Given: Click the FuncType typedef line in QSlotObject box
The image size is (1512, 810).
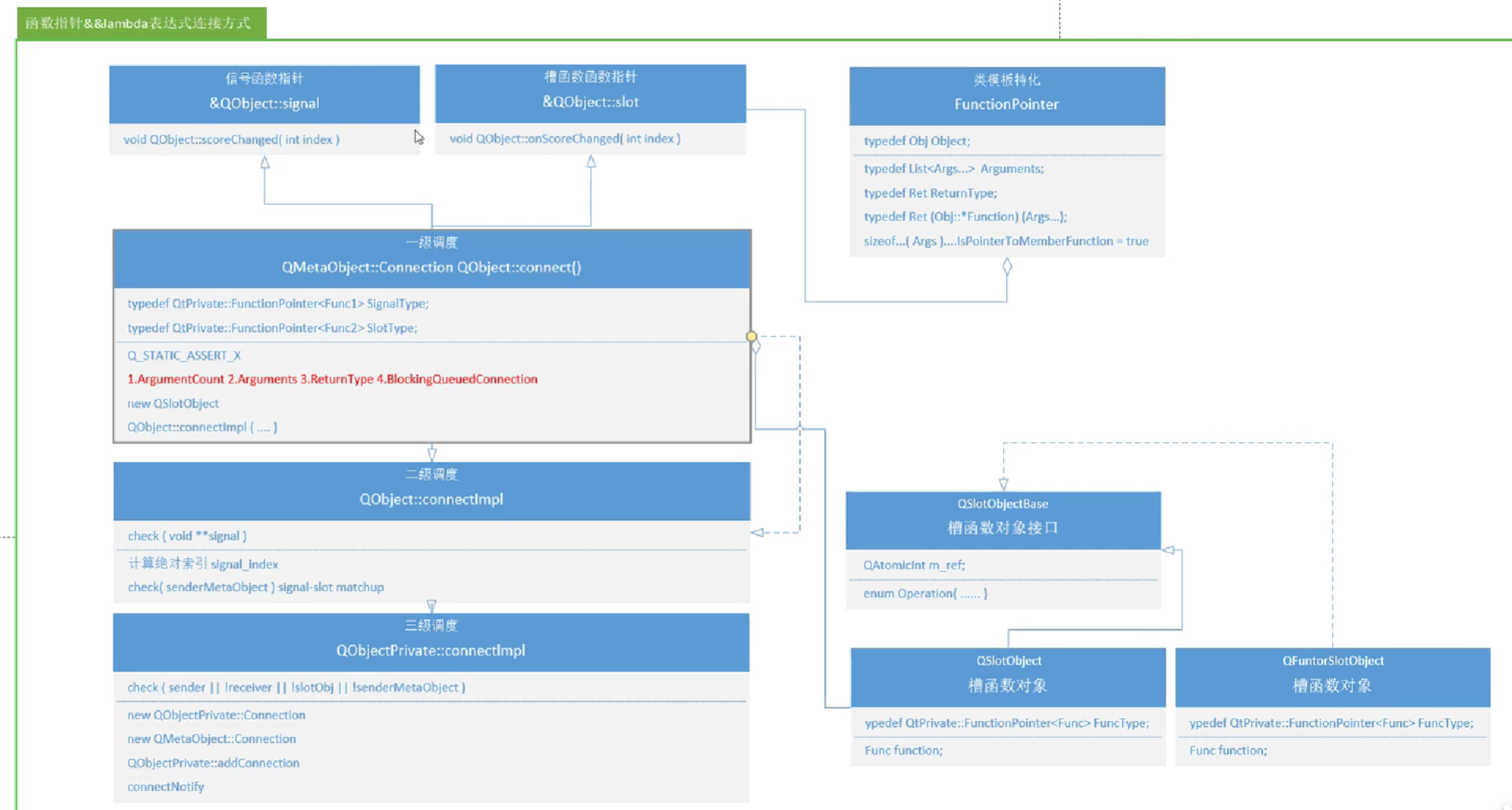Looking at the screenshot, I should pos(1007,723).
